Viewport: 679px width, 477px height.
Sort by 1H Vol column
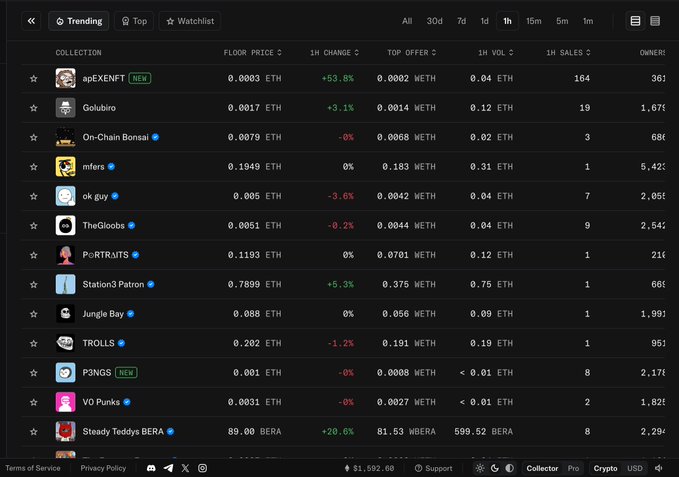click(496, 52)
